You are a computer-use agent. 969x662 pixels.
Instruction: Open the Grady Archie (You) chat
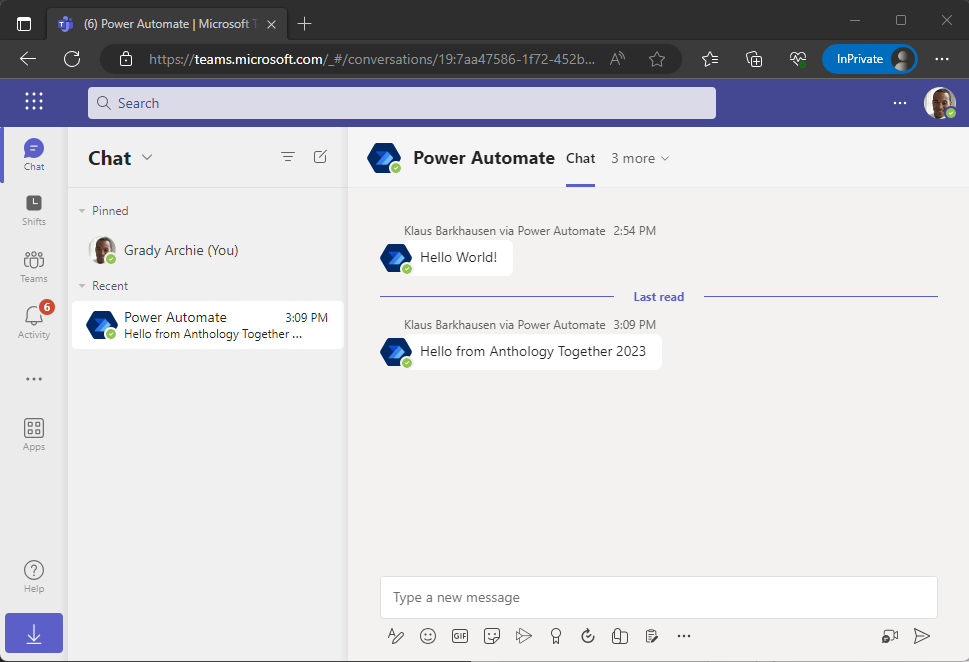click(x=208, y=250)
